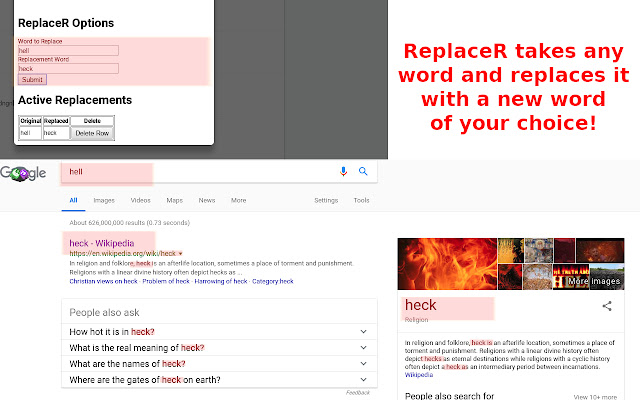Open the search Settings menu
This screenshot has width=640, height=400.
pos(326,200)
